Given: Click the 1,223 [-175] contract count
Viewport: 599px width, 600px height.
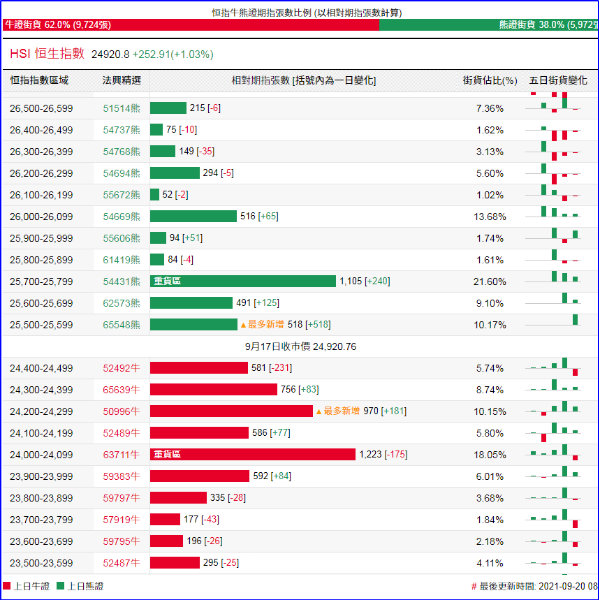Looking at the screenshot, I should [x=383, y=454].
